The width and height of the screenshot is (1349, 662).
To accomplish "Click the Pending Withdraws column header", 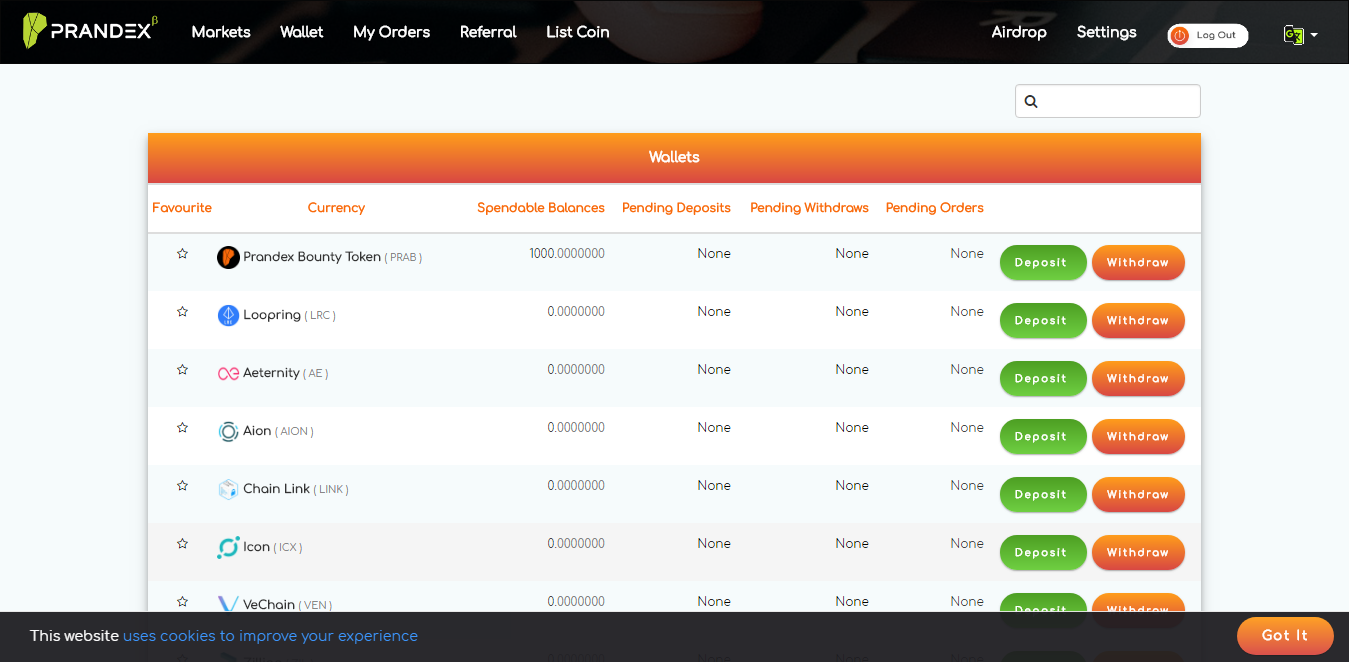I will click(809, 208).
